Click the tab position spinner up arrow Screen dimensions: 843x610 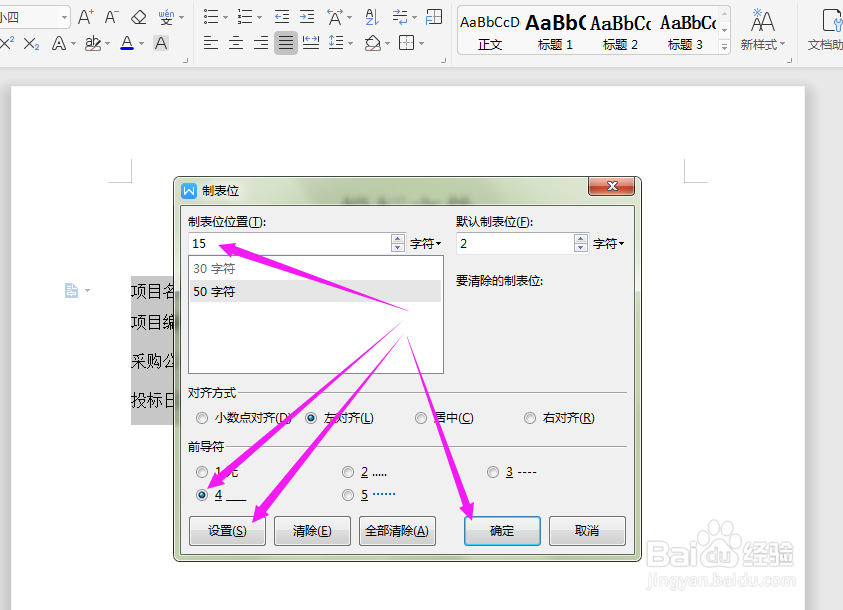coord(397,238)
